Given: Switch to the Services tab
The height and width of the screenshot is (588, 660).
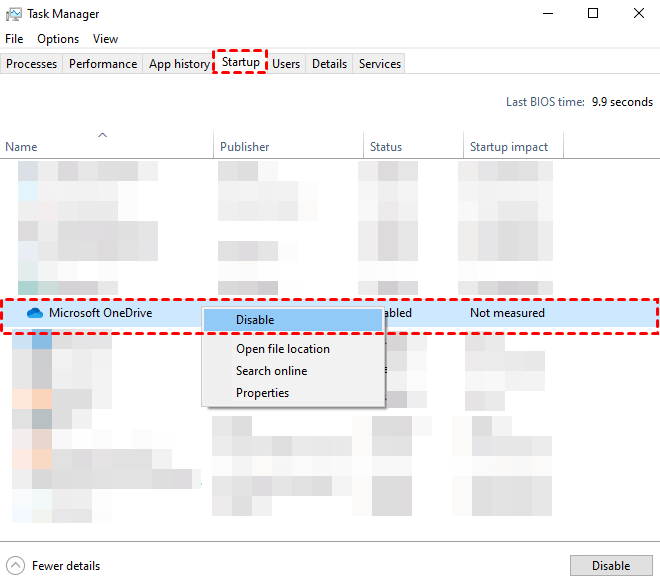Looking at the screenshot, I should click(380, 64).
